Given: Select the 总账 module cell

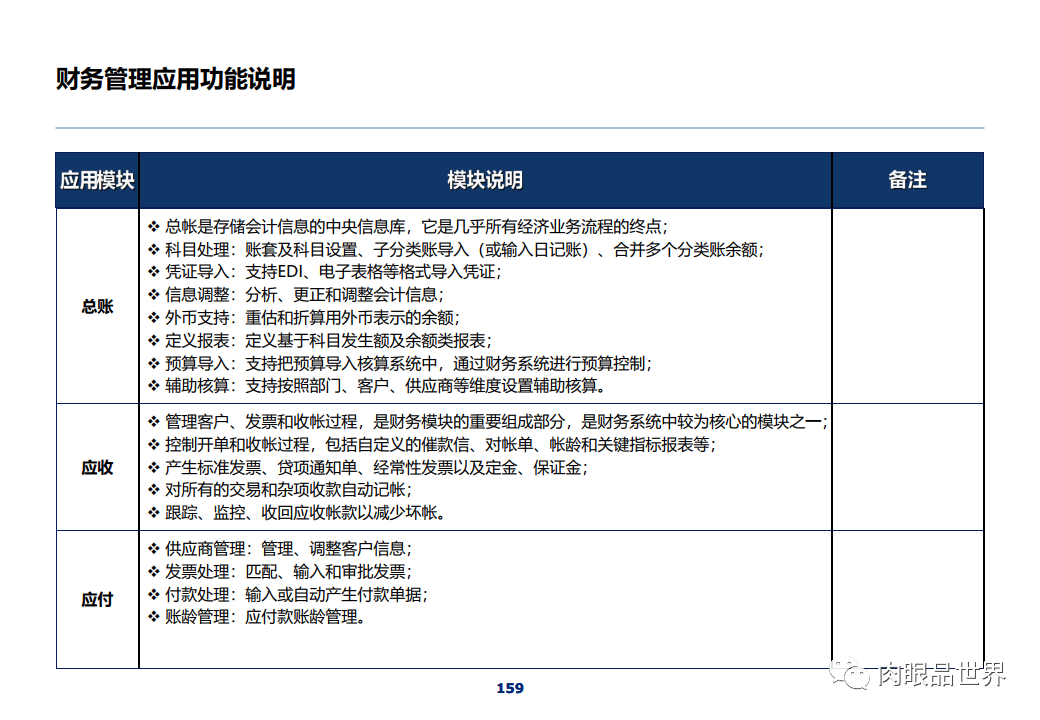Looking at the screenshot, I should pos(98,306).
